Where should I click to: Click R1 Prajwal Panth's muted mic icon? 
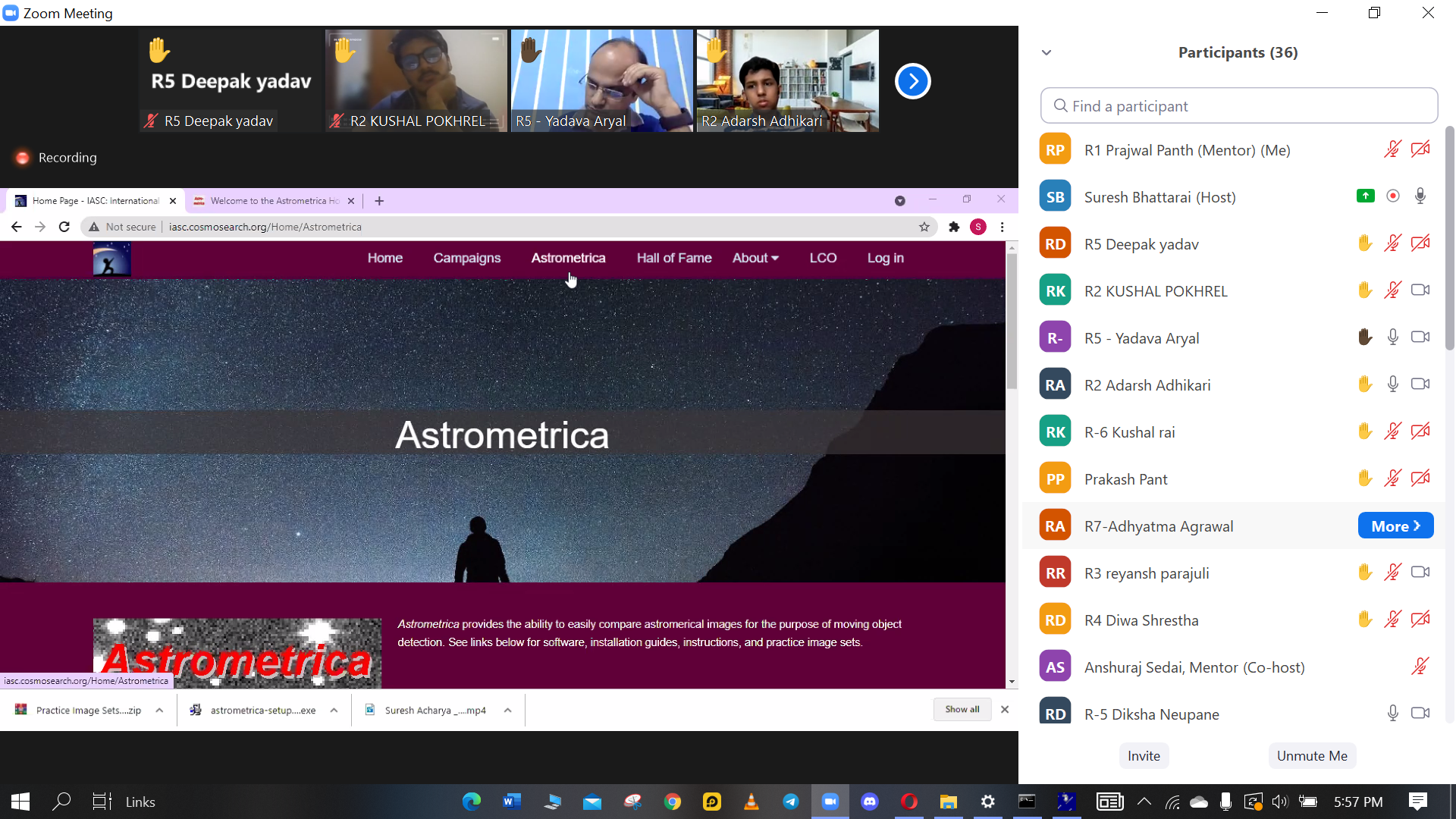[1392, 149]
